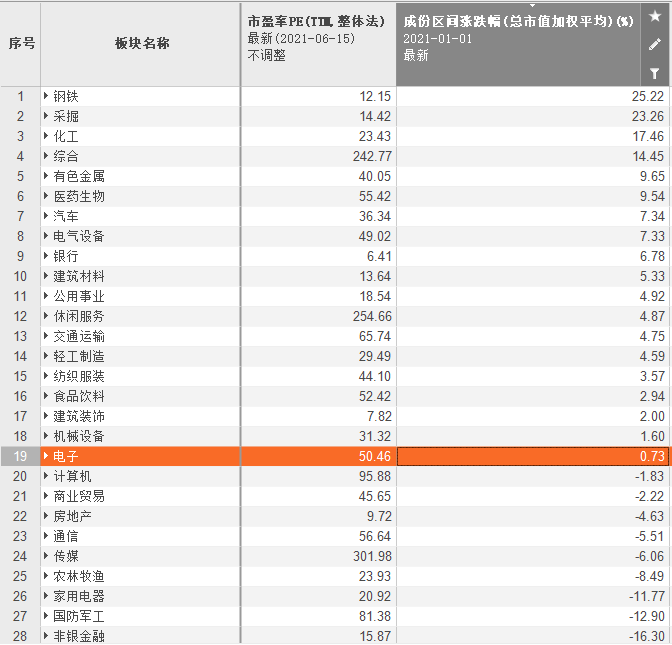Click the 序号 column header
The width and height of the screenshot is (672, 645).
point(21,44)
